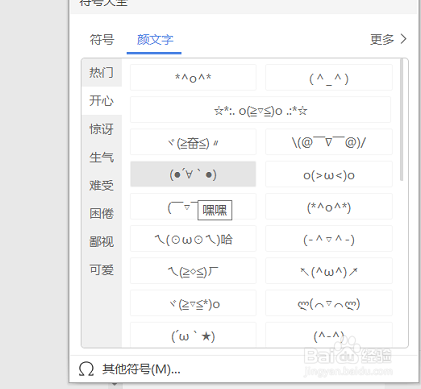Select the 可爱 category
This screenshot has height=389, width=421.
click(x=102, y=270)
